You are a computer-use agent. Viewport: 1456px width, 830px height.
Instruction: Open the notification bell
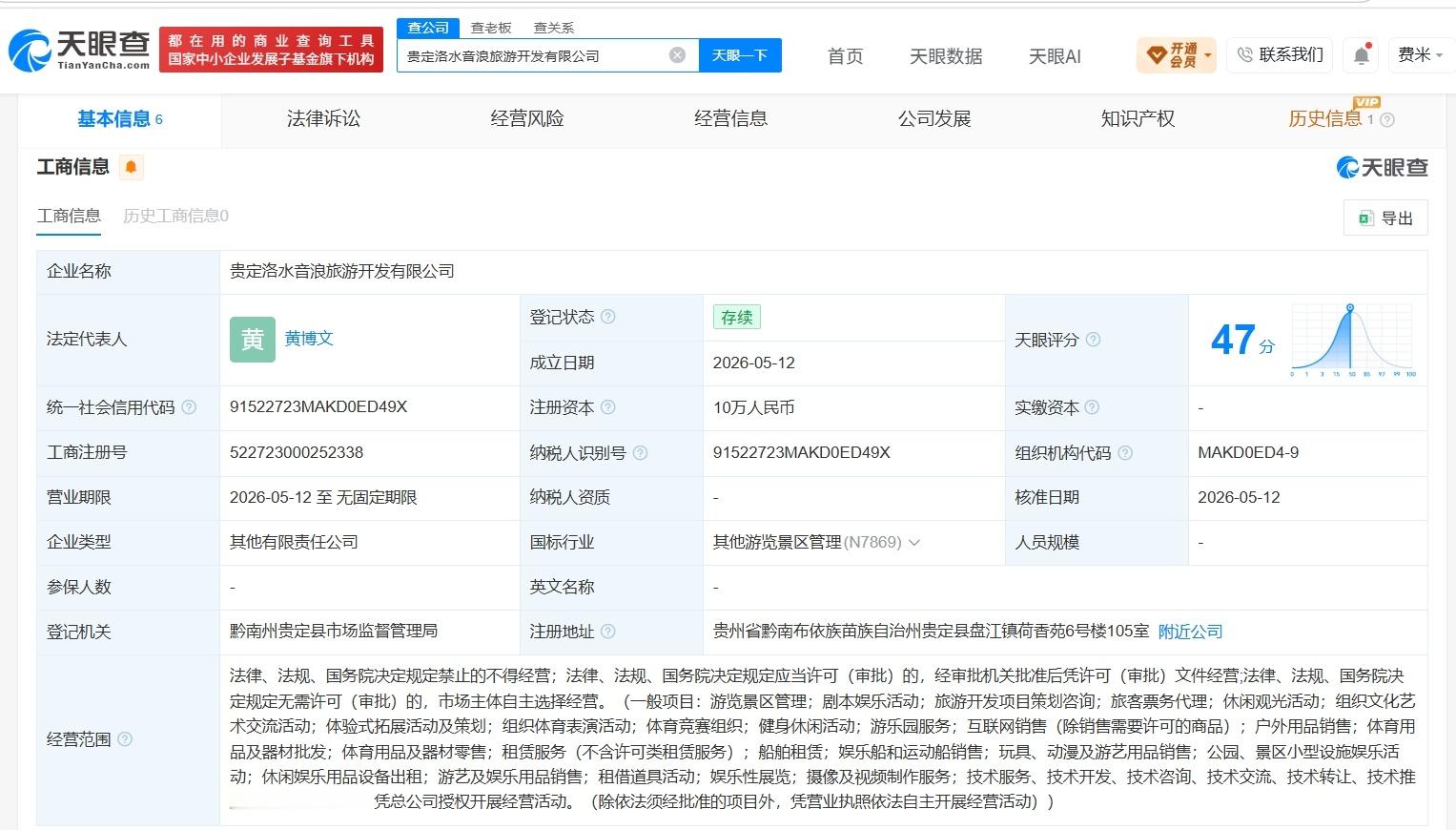pyautogui.click(x=1362, y=55)
